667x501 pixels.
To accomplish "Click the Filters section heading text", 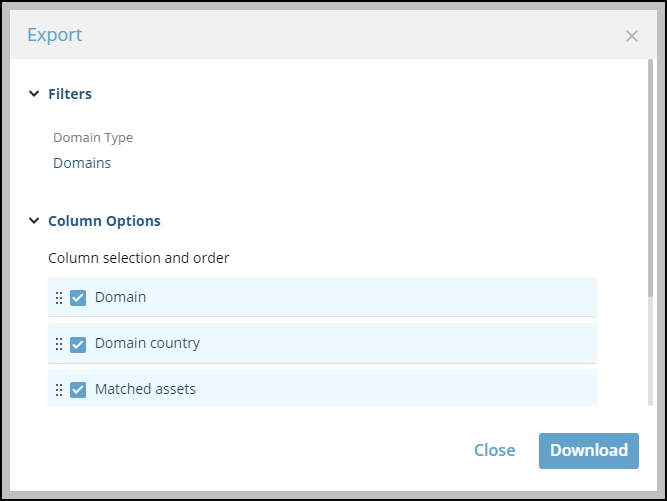I will [x=70, y=94].
